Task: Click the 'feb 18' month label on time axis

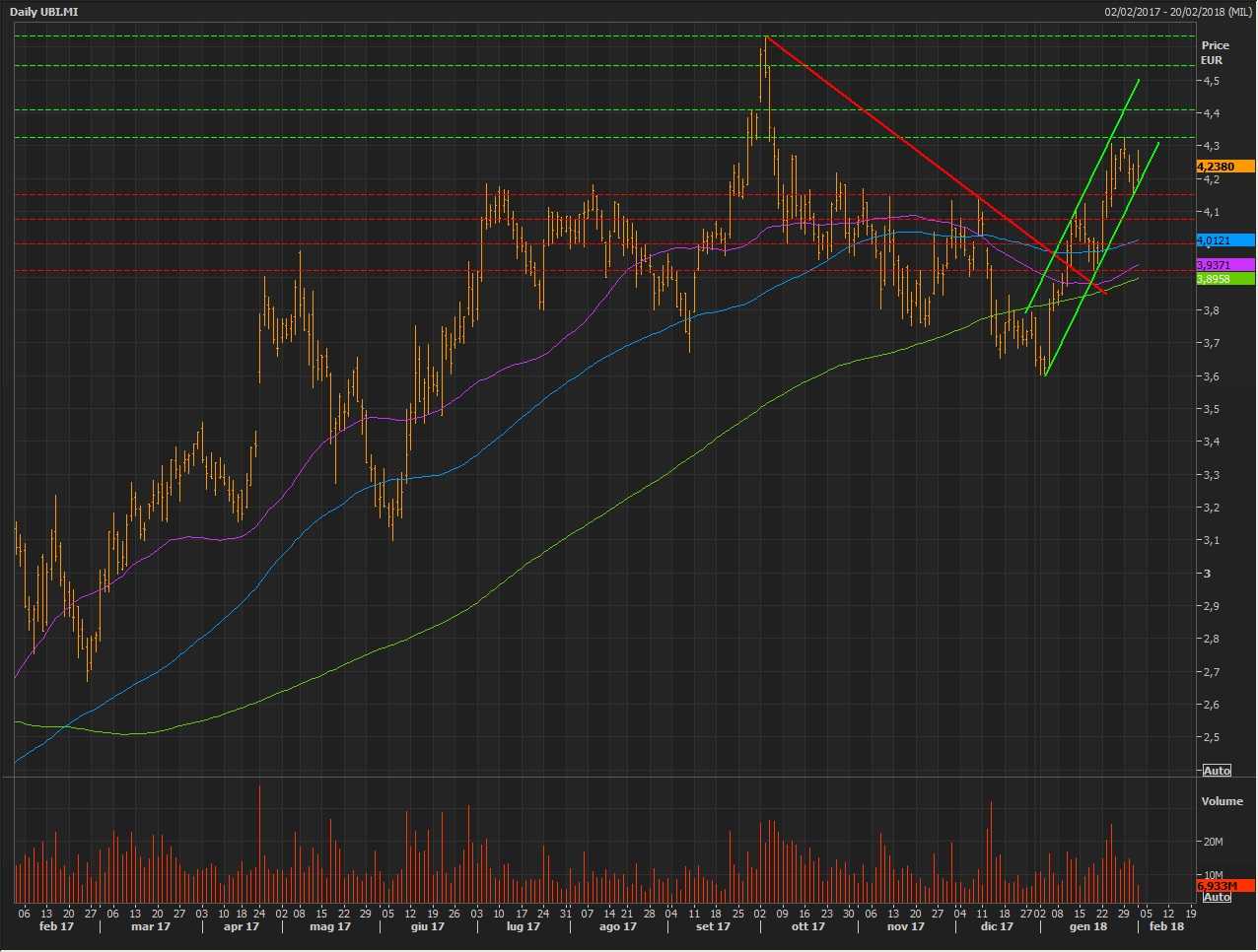Action: coord(1166,926)
